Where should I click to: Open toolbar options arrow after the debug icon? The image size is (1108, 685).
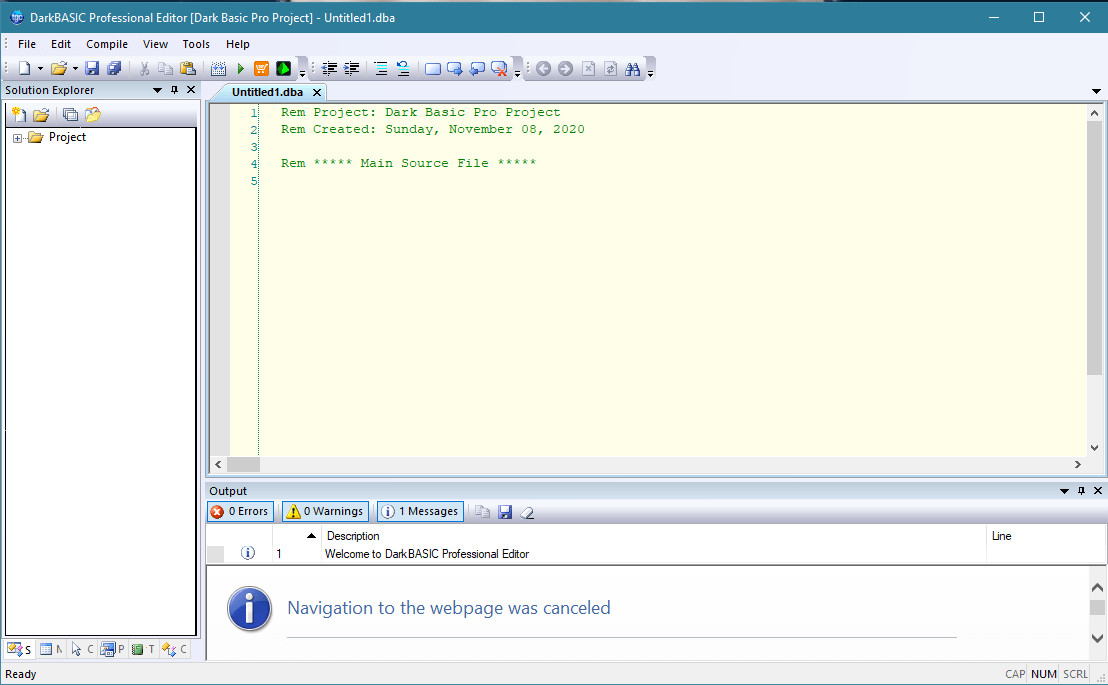point(302,71)
